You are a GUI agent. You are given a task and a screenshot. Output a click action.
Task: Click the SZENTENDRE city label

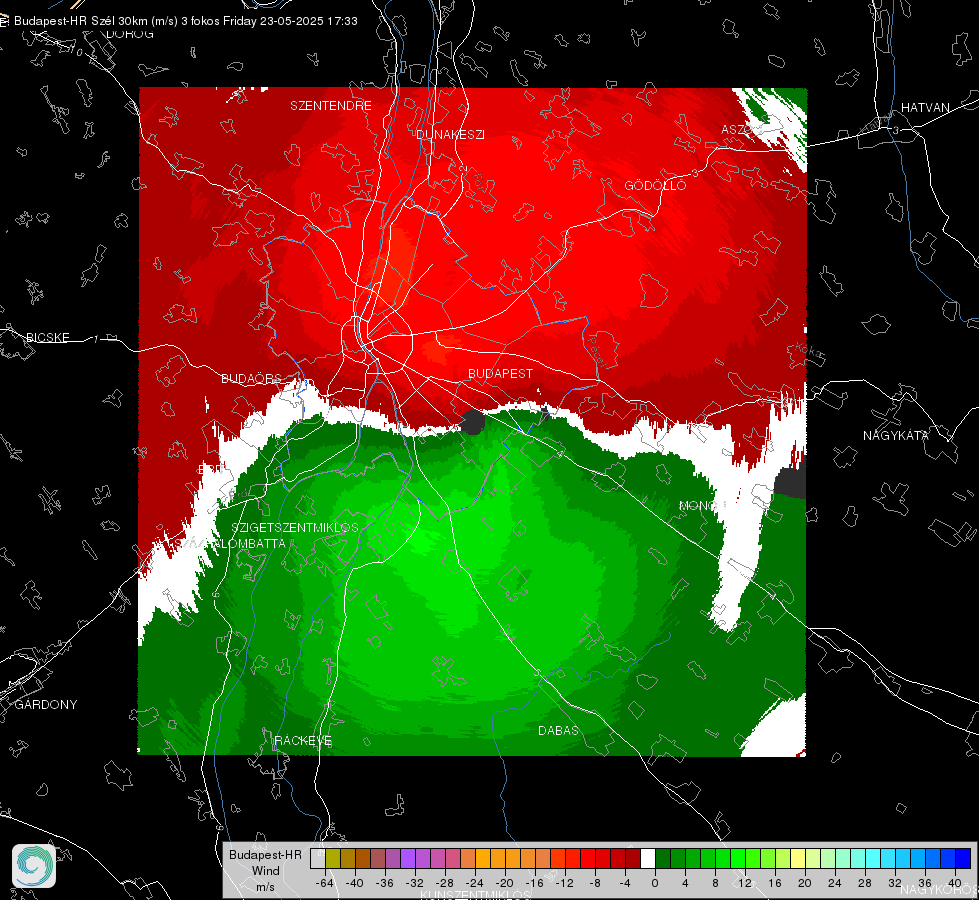(x=331, y=106)
